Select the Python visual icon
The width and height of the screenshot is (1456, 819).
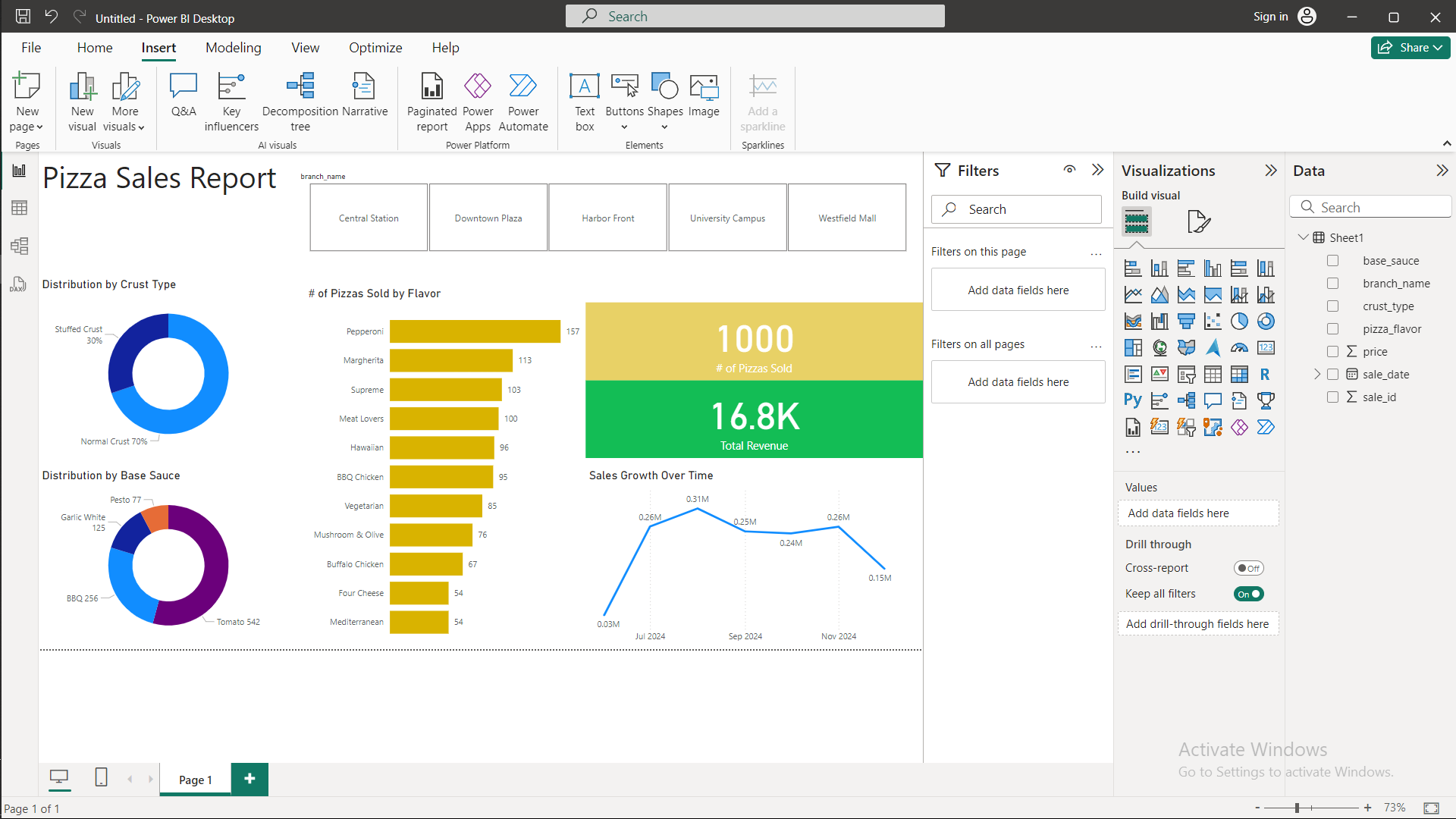pyautogui.click(x=1133, y=400)
